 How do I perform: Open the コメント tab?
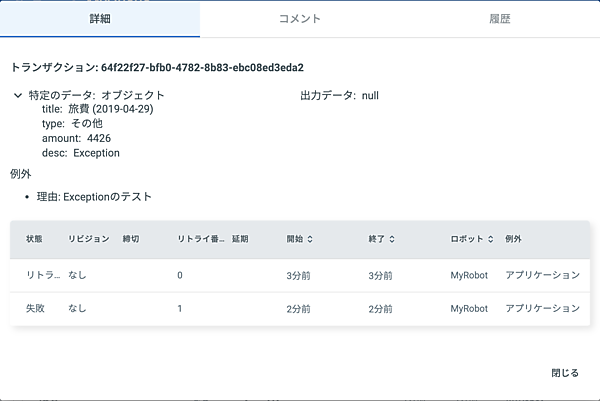tap(300, 19)
